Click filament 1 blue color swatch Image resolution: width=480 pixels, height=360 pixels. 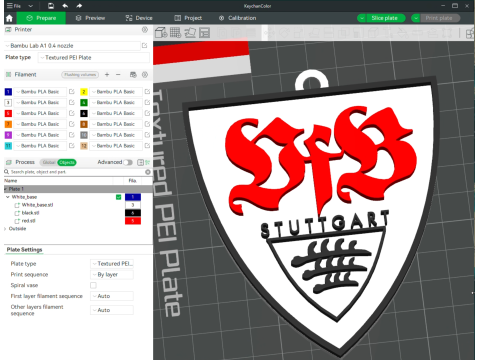8,92
